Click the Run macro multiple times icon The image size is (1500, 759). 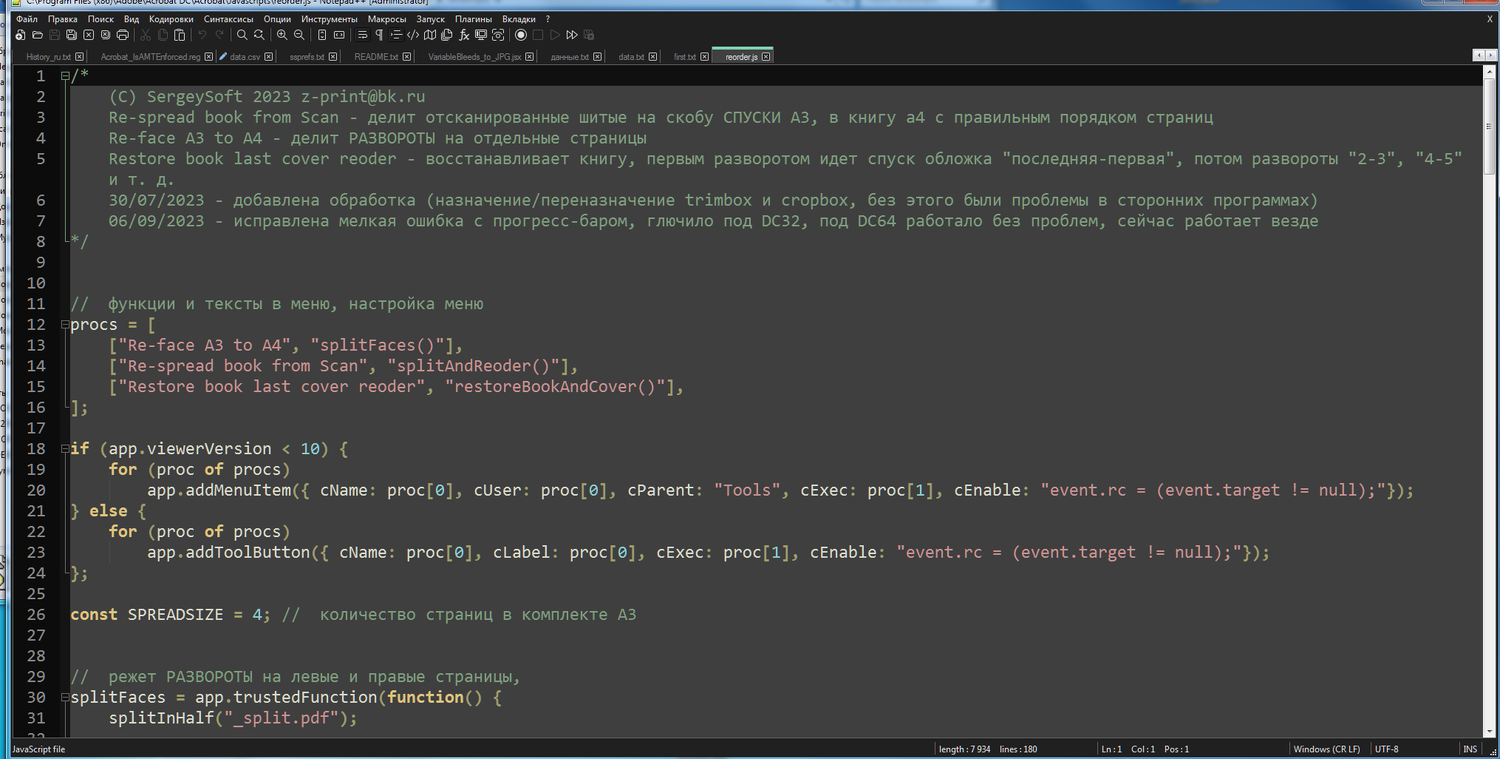pos(572,35)
